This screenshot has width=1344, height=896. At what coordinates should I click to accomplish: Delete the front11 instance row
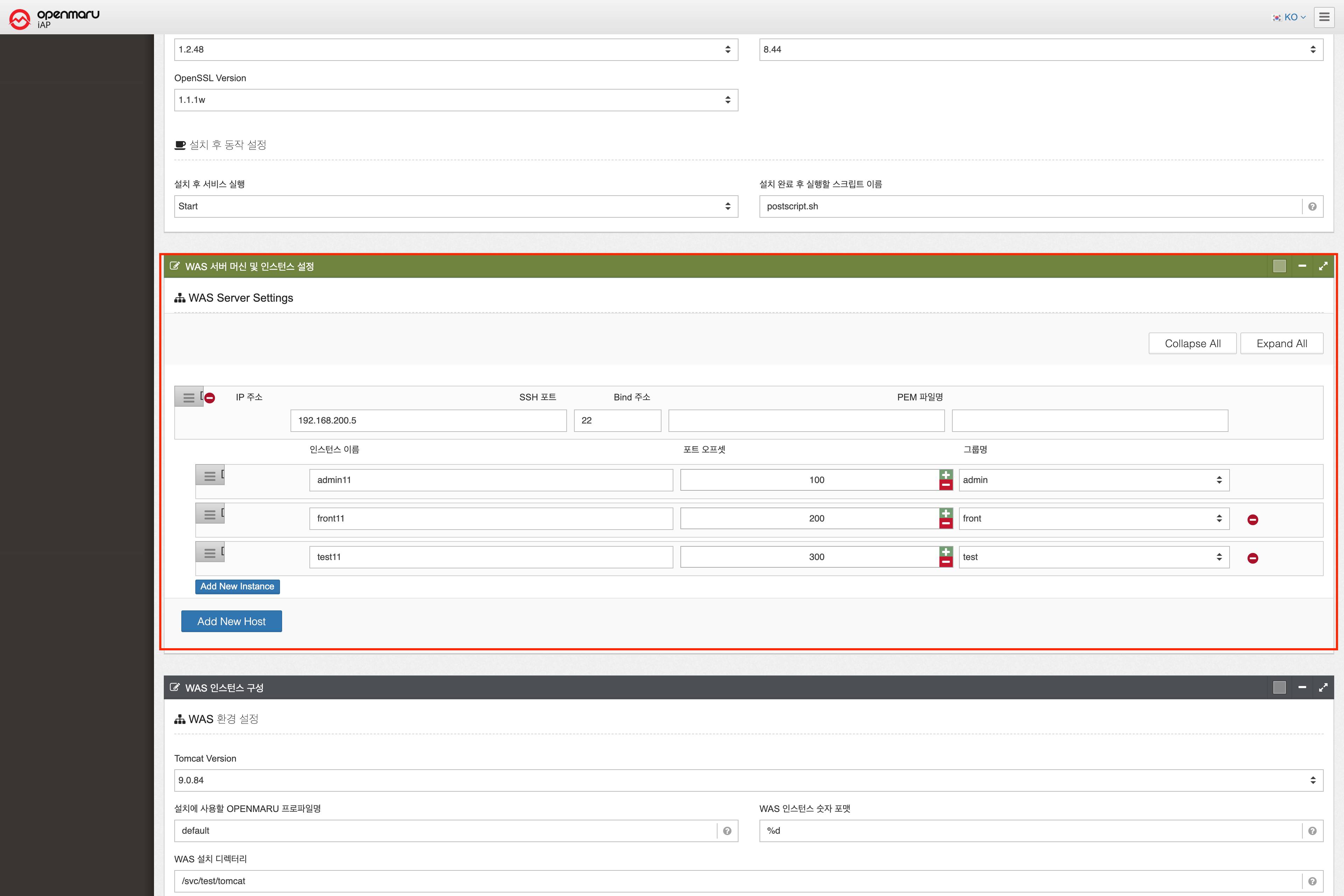coord(1253,519)
